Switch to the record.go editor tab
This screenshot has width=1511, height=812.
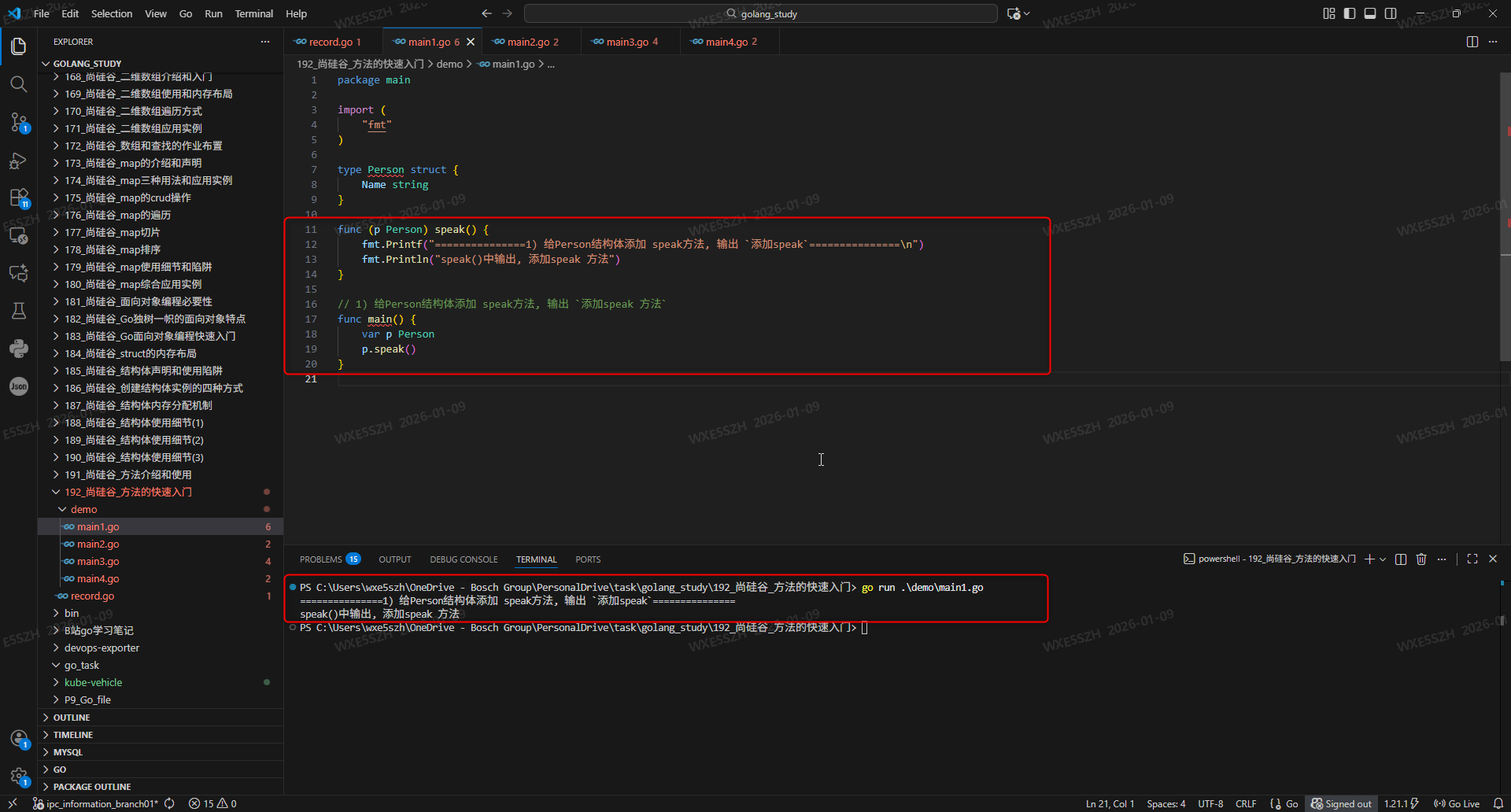333,42
